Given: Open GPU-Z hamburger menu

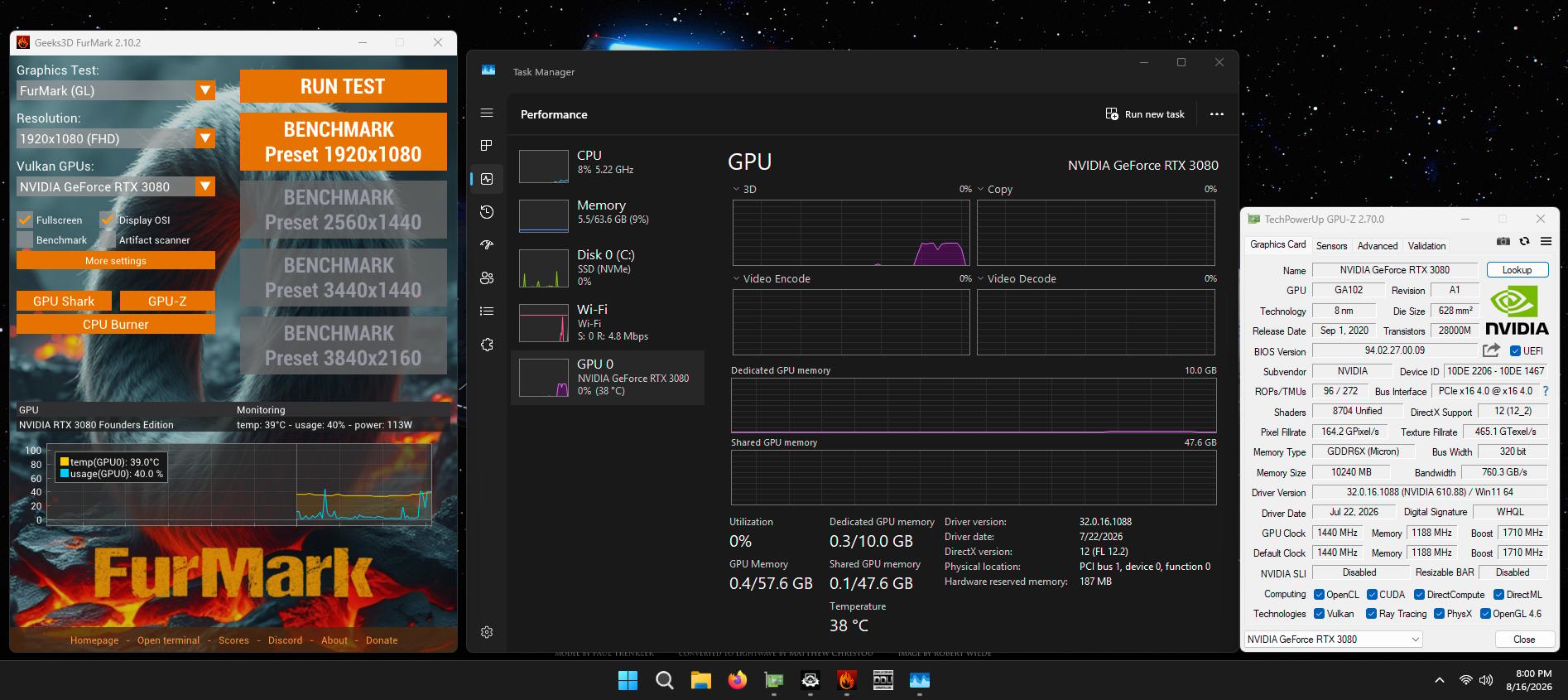Looking at the screenshot, I should click(x=1546, y=242).
